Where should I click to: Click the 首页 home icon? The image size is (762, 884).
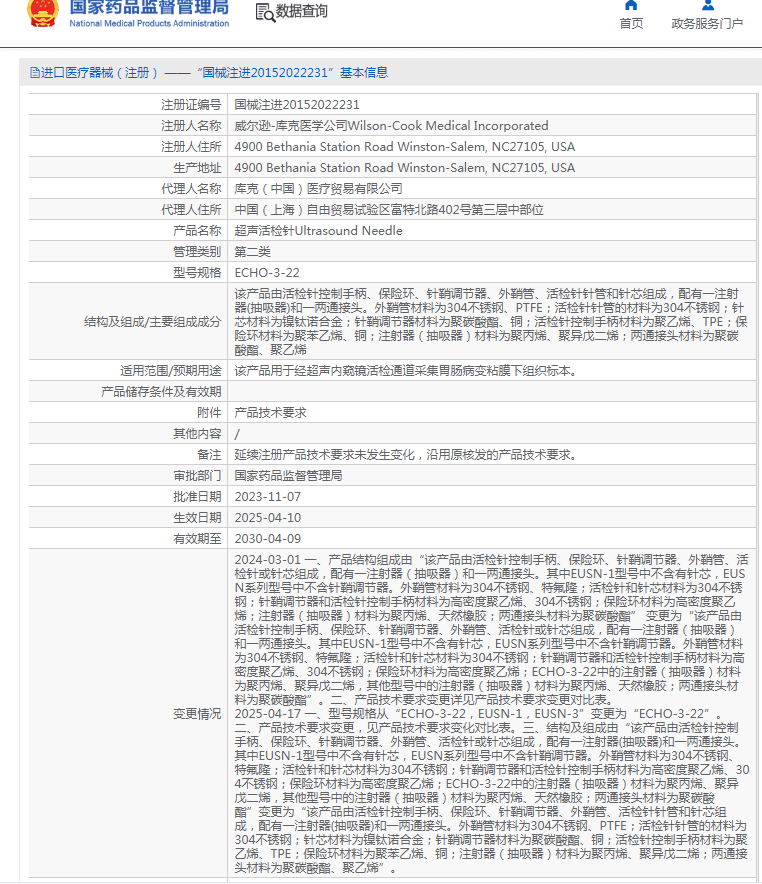click(631, 5)
